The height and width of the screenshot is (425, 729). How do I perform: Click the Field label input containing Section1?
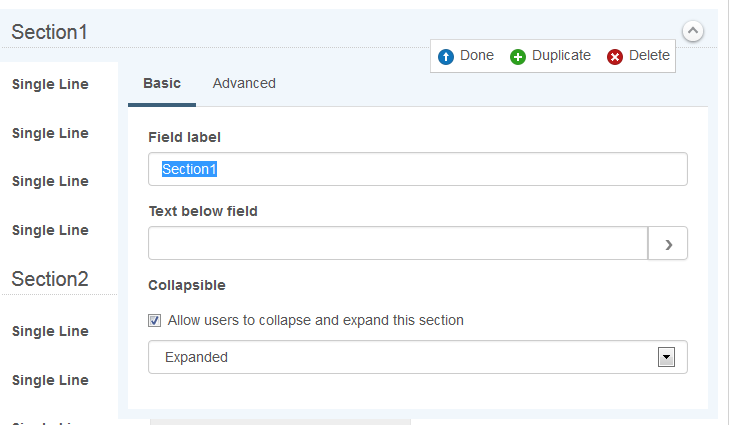point(417,169)
